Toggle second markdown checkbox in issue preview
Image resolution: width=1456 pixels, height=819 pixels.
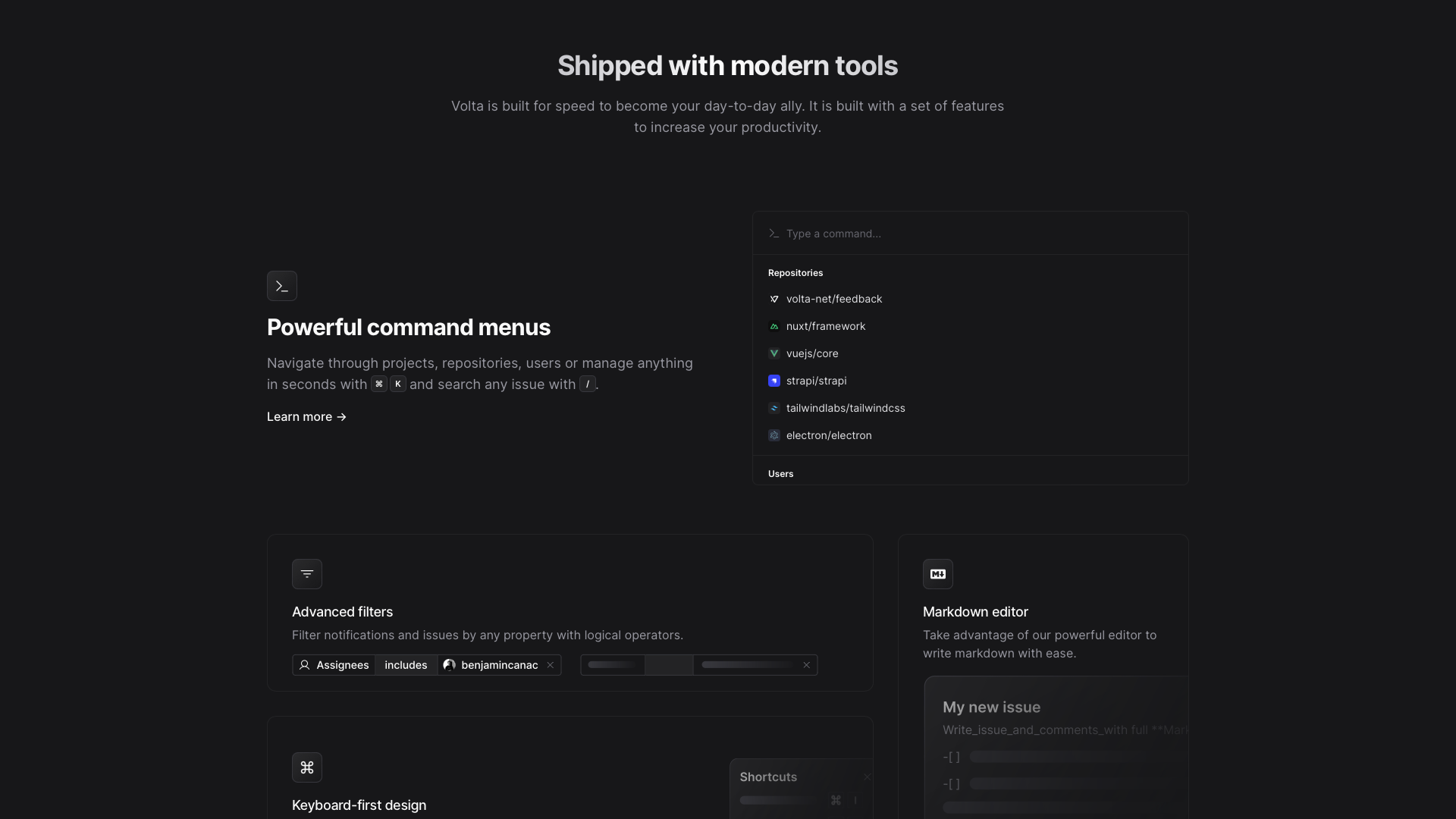click(x=952, y=784)
